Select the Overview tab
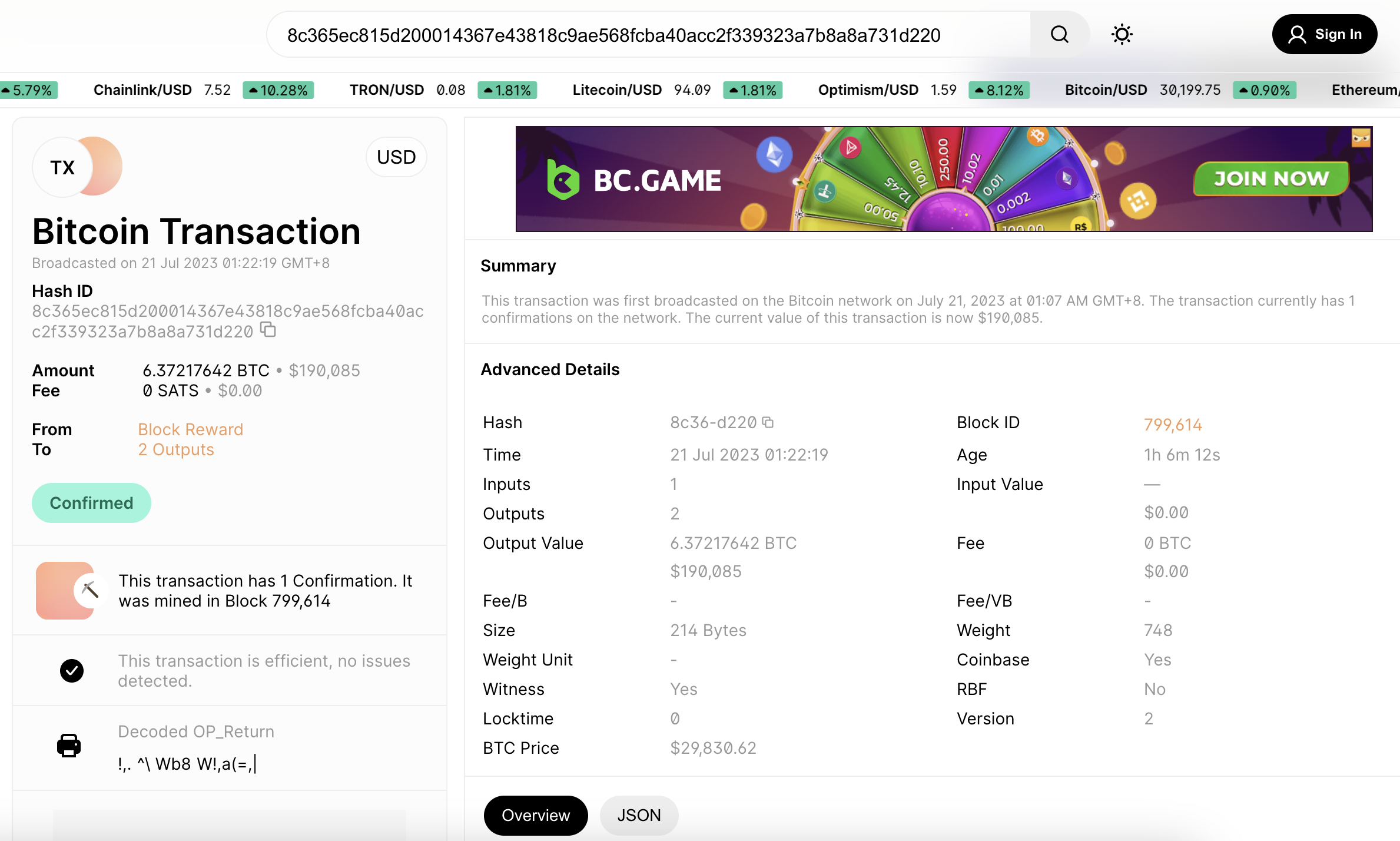Viewport: 1400px width, 841px height. [535, 815]
